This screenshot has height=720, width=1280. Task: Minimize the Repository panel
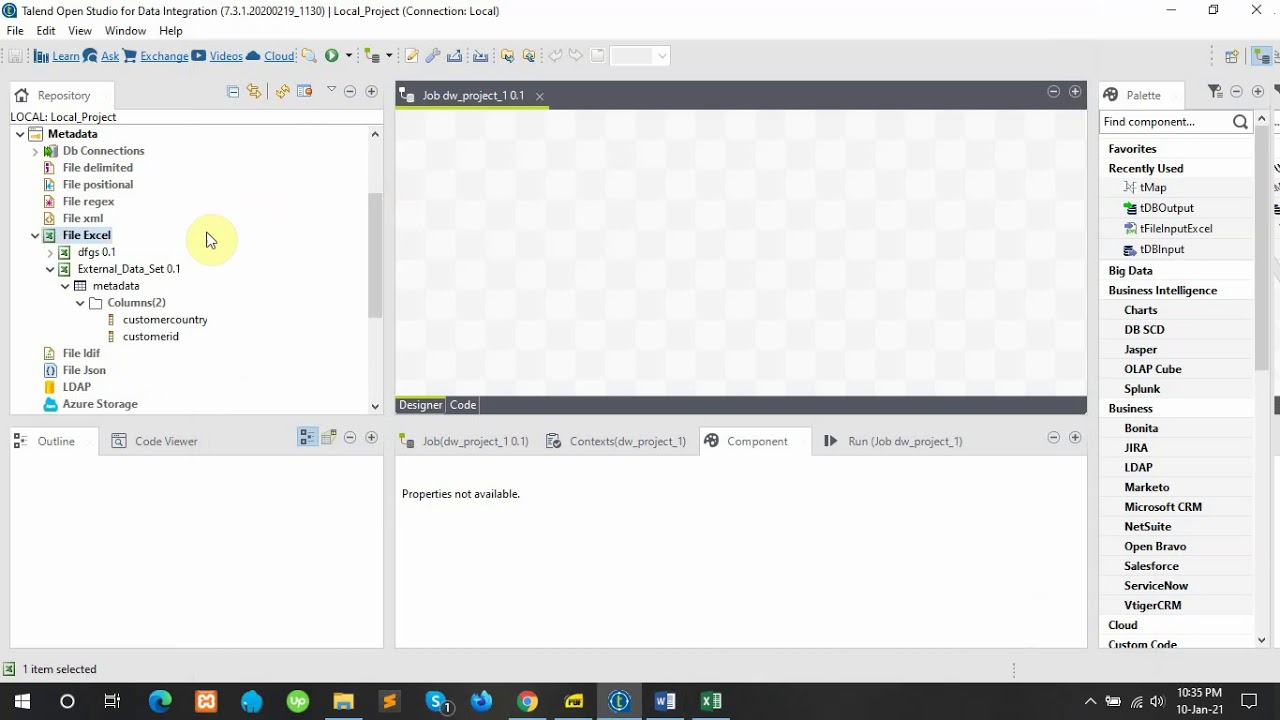(350, 91)
